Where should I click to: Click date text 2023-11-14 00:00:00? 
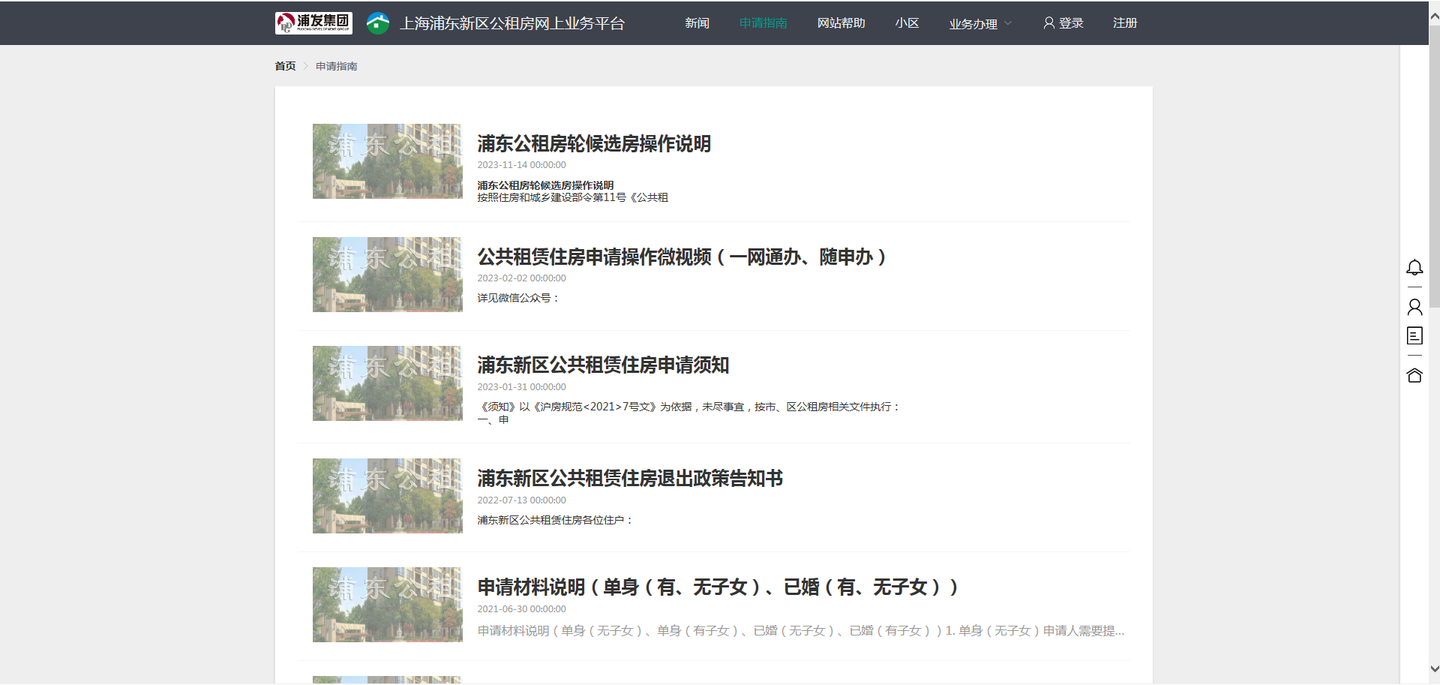(x=521, y=165)
